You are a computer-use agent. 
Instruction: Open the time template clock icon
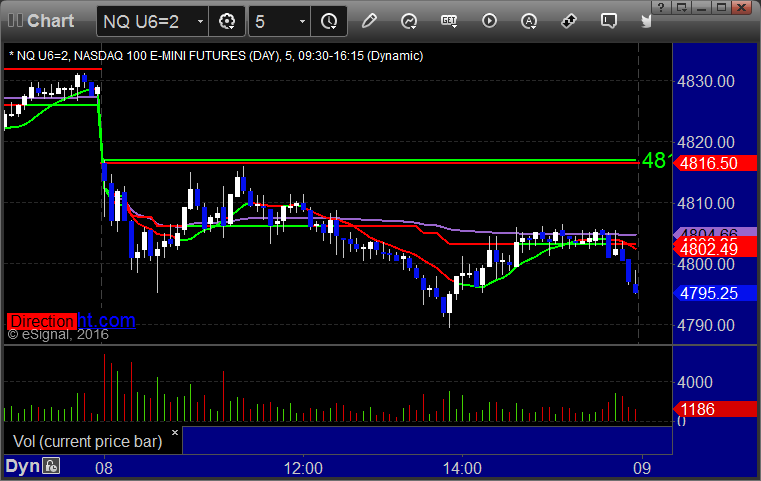329,21
